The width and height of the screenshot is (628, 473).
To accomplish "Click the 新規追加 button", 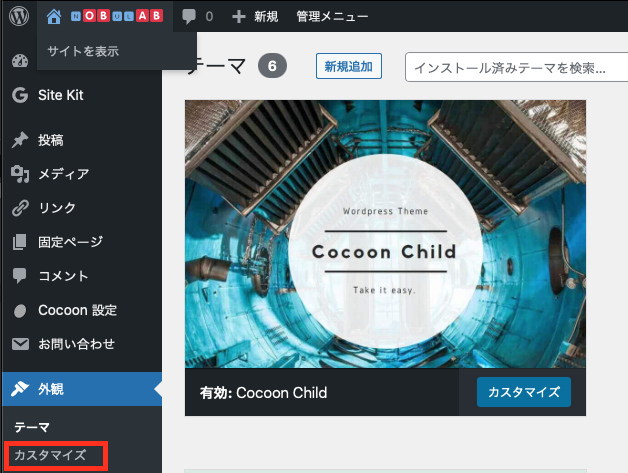I will coord(348,66).
